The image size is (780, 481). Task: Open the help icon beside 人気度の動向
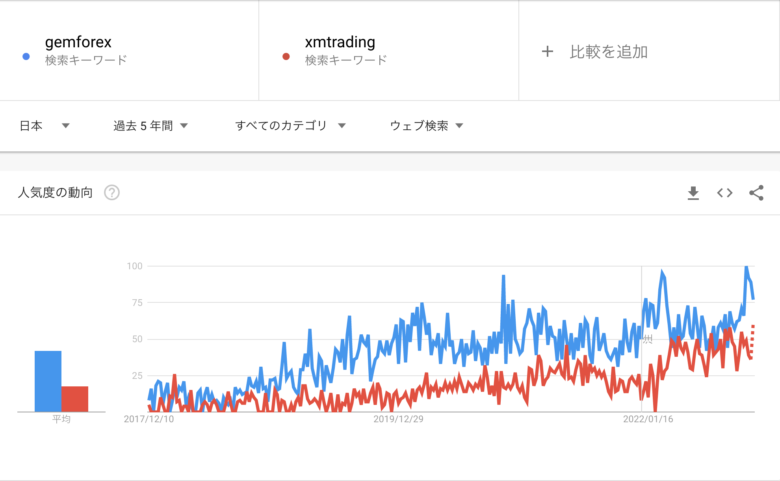coord(111,192)
